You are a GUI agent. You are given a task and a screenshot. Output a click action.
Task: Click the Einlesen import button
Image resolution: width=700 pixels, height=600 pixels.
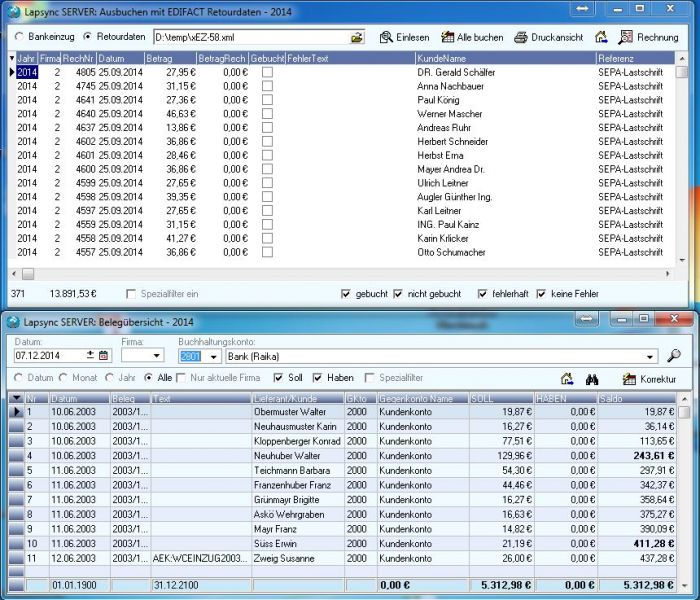[x=404, y=38]
